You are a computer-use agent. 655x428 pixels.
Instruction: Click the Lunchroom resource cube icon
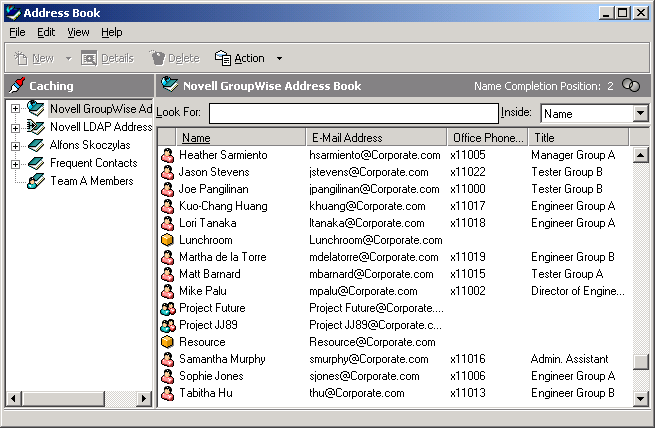click(x=168, y=240)
